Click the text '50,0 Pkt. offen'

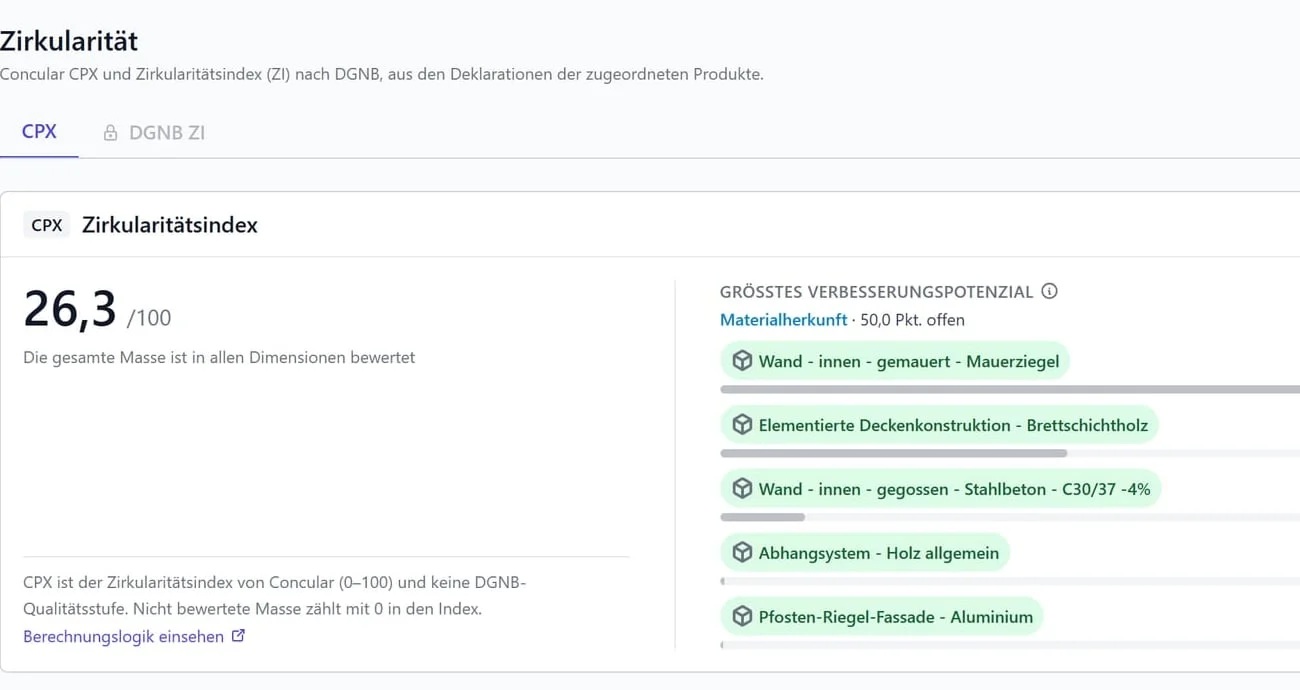tap(913, 320)
